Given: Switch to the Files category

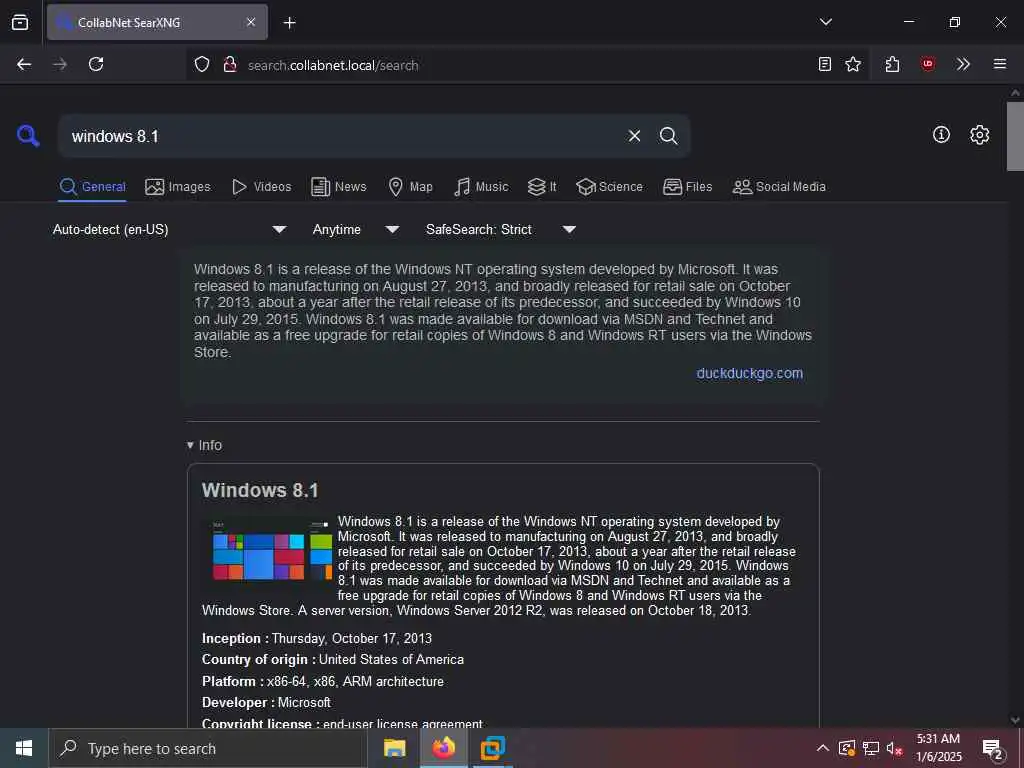Looking at the screenshot, I should pyautogui.click(x=687, y=187).
